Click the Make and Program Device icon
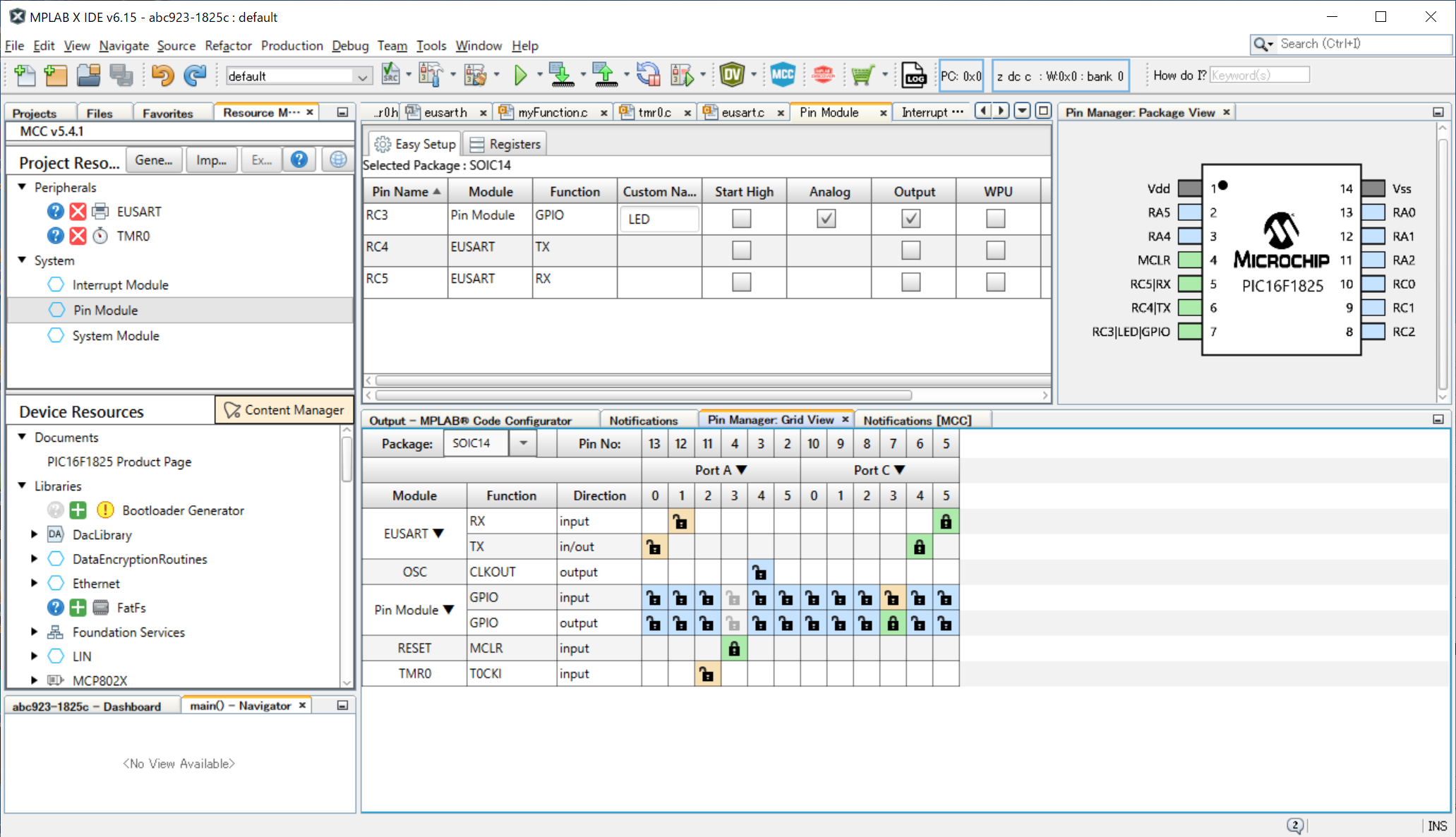1456x837 pixels. coord(562,76)
